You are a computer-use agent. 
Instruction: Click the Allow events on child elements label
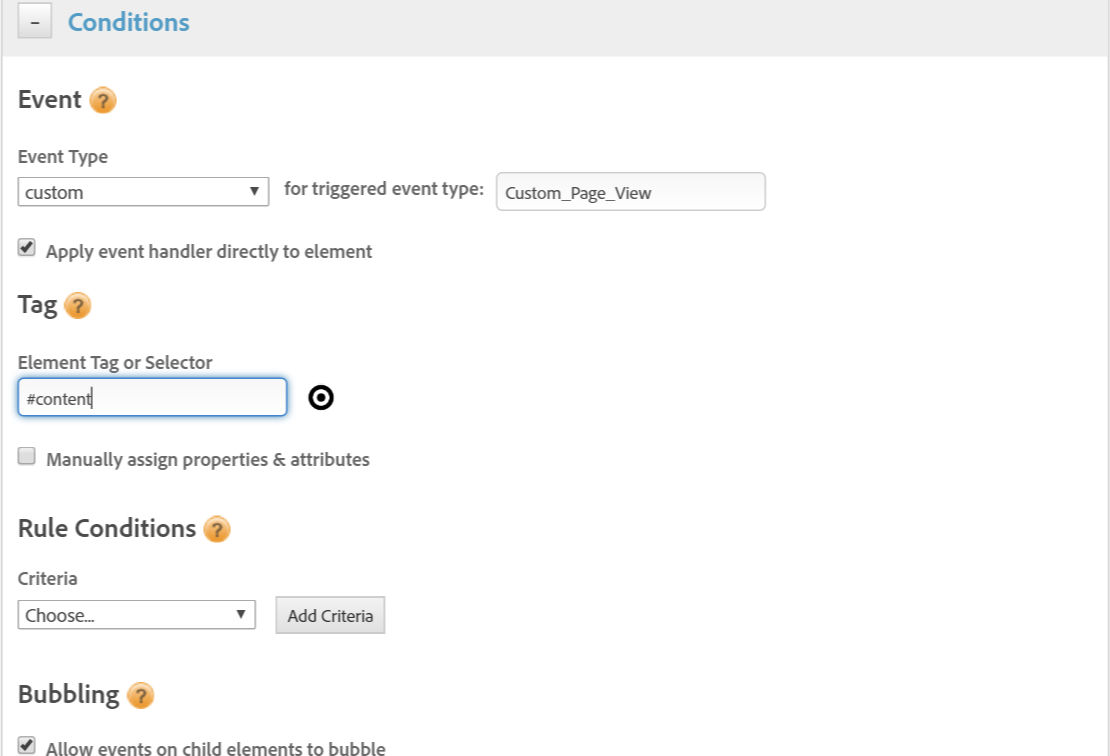[216, 748]
